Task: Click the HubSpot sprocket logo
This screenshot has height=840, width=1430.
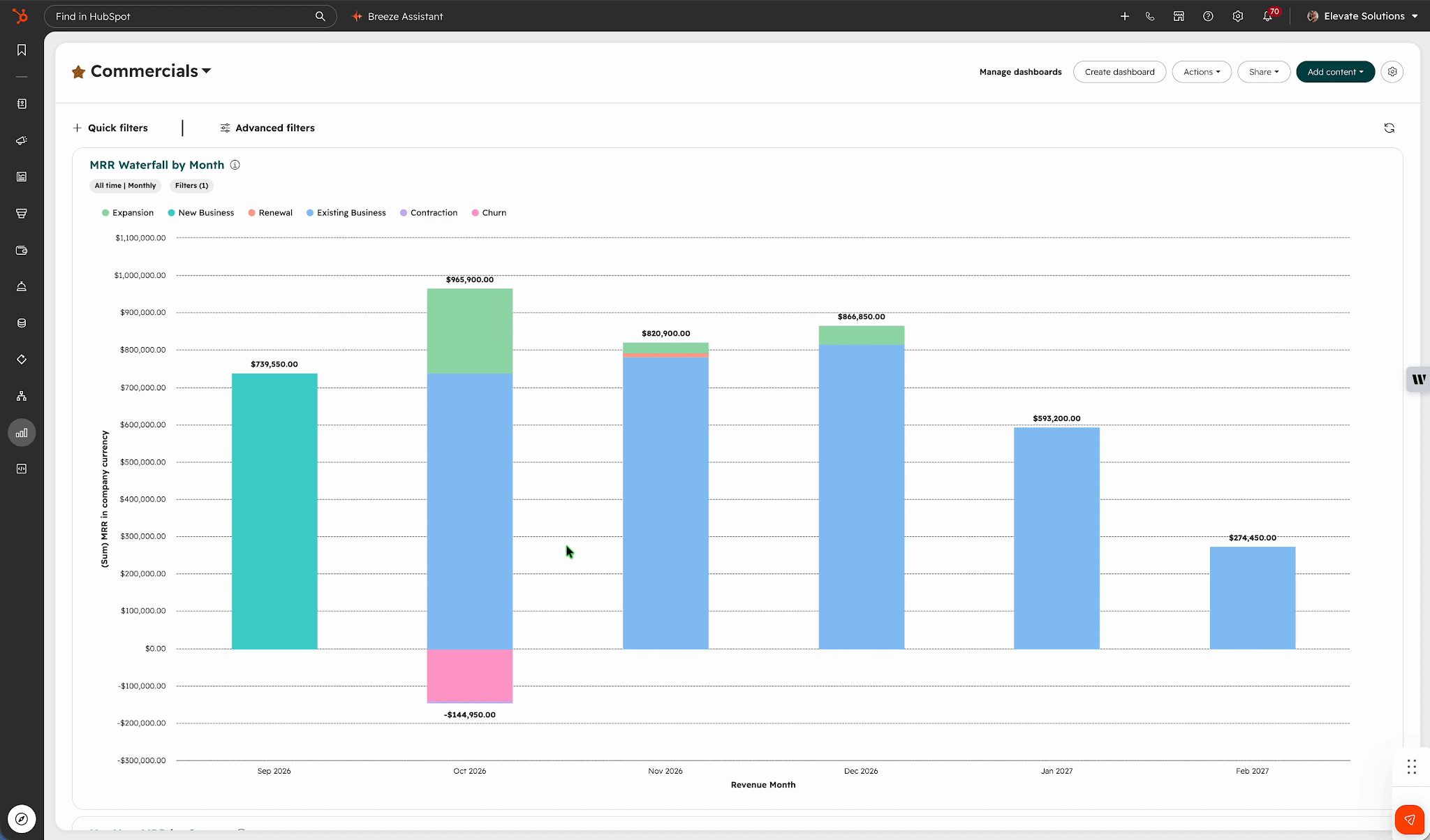Action: click(20, 15)
